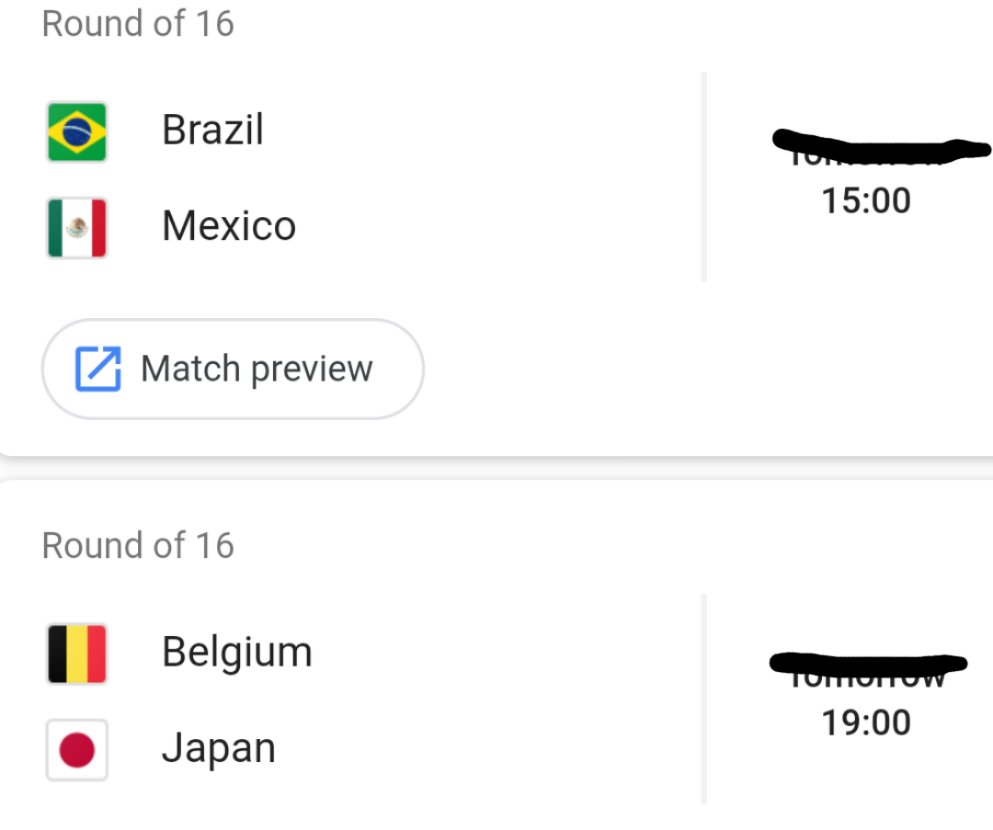Open the Match preview button
The width and height of the screenshot is (993, 830).
[x=232, y=369]
